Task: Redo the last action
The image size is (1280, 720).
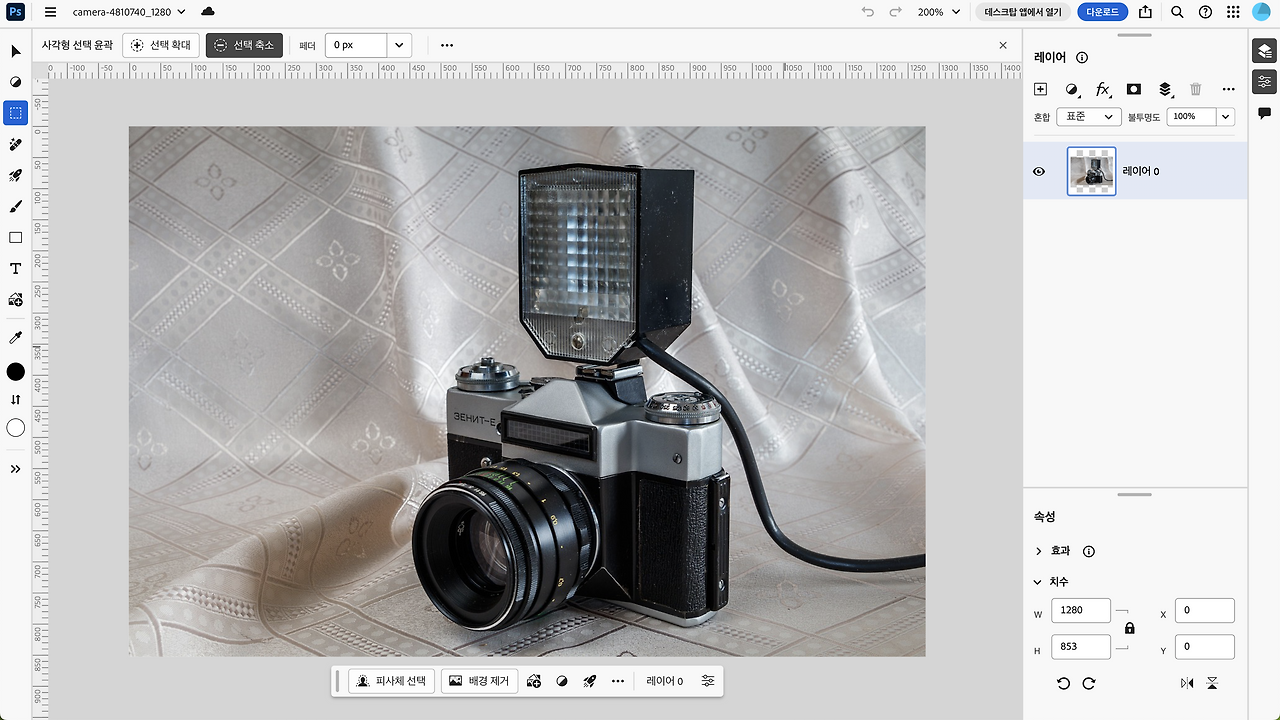Action: pyautogui.click(x=895, y=12)
